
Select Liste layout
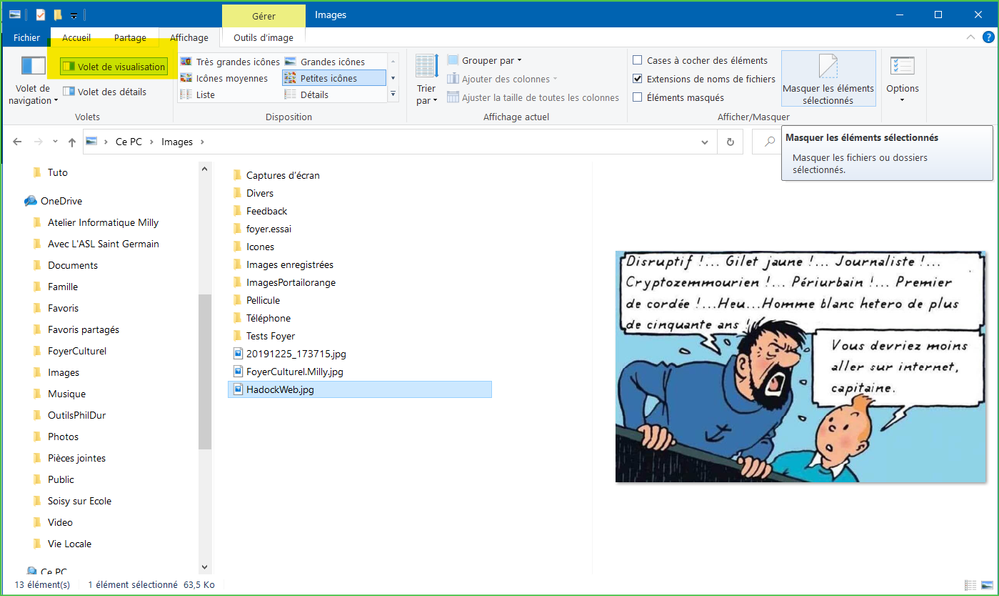[197, 94]
